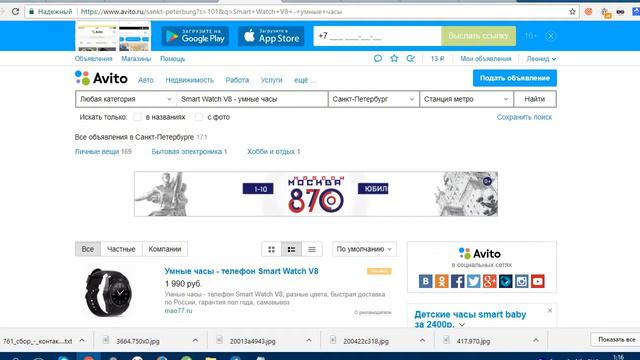Reload the page with the browser refresh icon
Image resolution: width=640 pixels, height=360 pixels.
(x=15, y=11)
